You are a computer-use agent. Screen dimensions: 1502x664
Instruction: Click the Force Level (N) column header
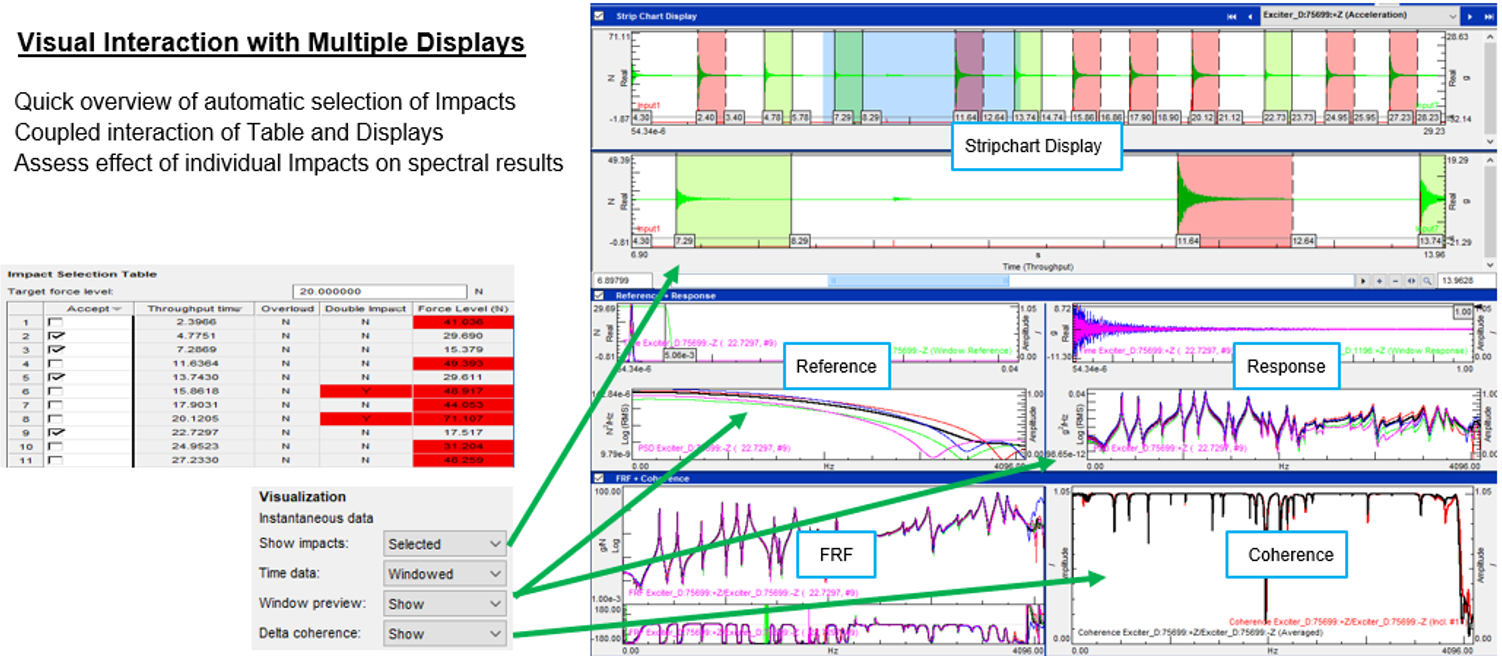(x=462, y=309)
